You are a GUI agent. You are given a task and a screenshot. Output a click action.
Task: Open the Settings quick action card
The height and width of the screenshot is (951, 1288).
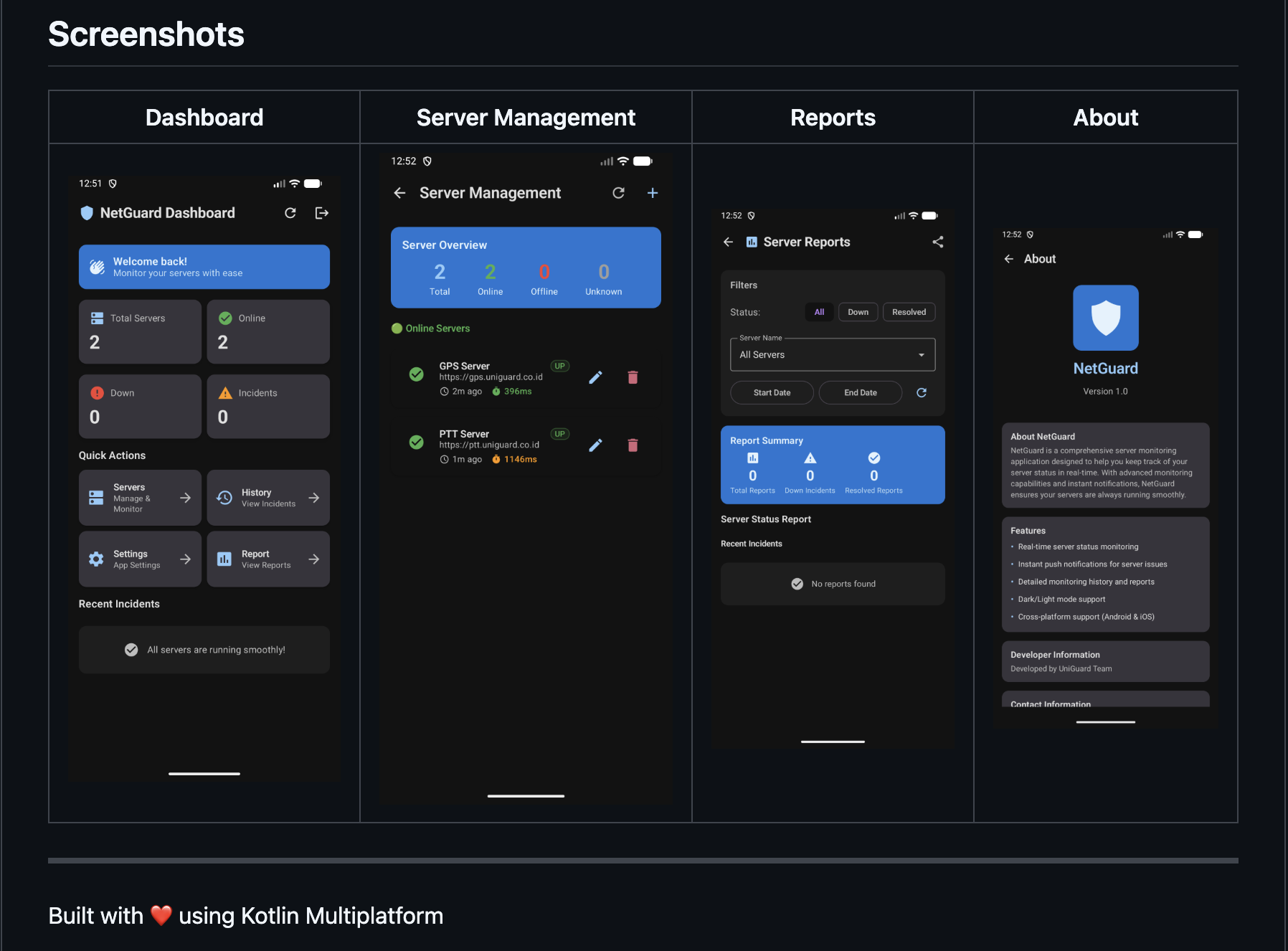[140, 559]
